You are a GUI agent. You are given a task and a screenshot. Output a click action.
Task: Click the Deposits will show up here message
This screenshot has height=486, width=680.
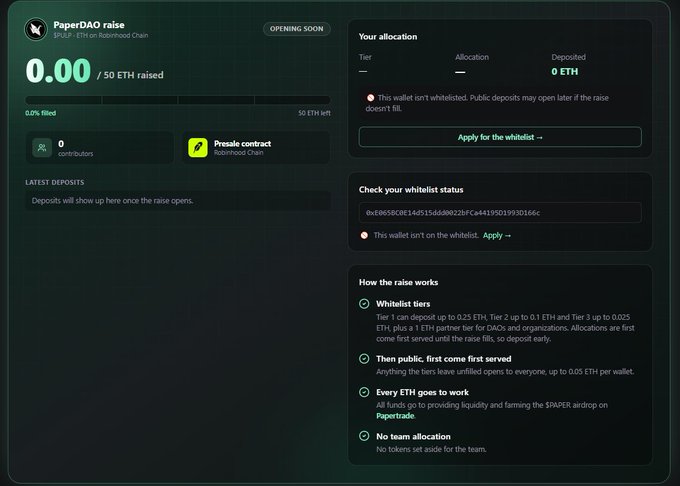pos(112,201)
